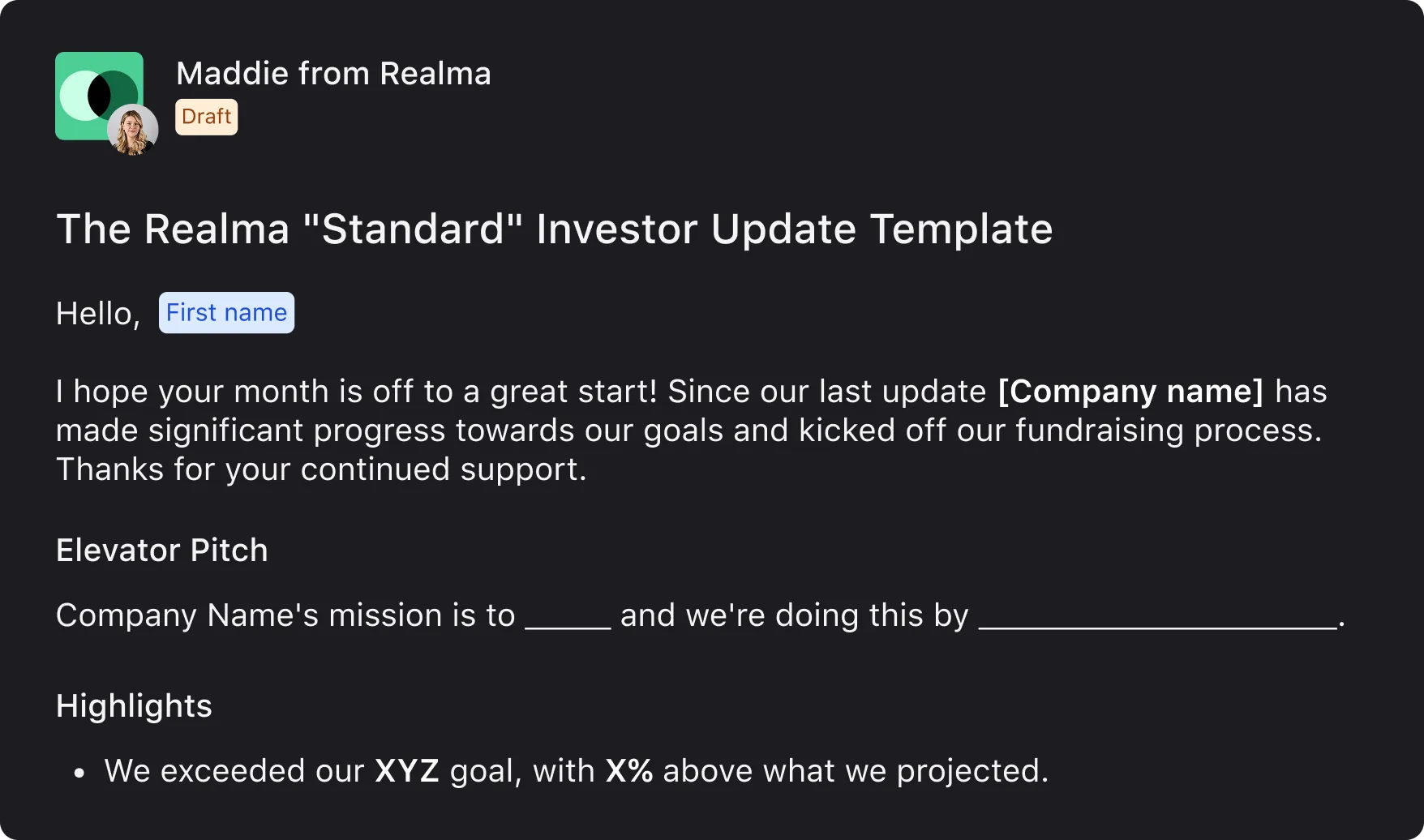1424x840 pixels.
Task: Toggle selection of the First name merge field
Action: click(x=226, y=312)
